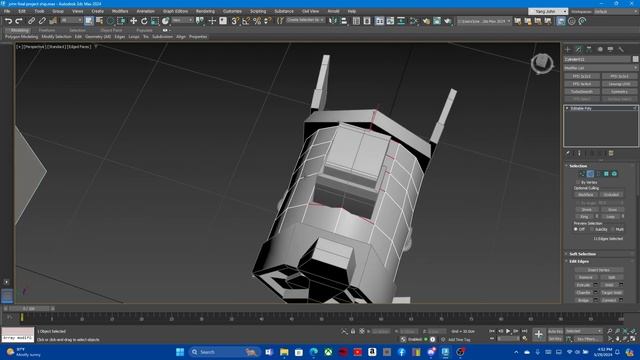Screen dimensions: 640x360
Task: Click the Grow selection button
Action: click(x=612, y=209)
